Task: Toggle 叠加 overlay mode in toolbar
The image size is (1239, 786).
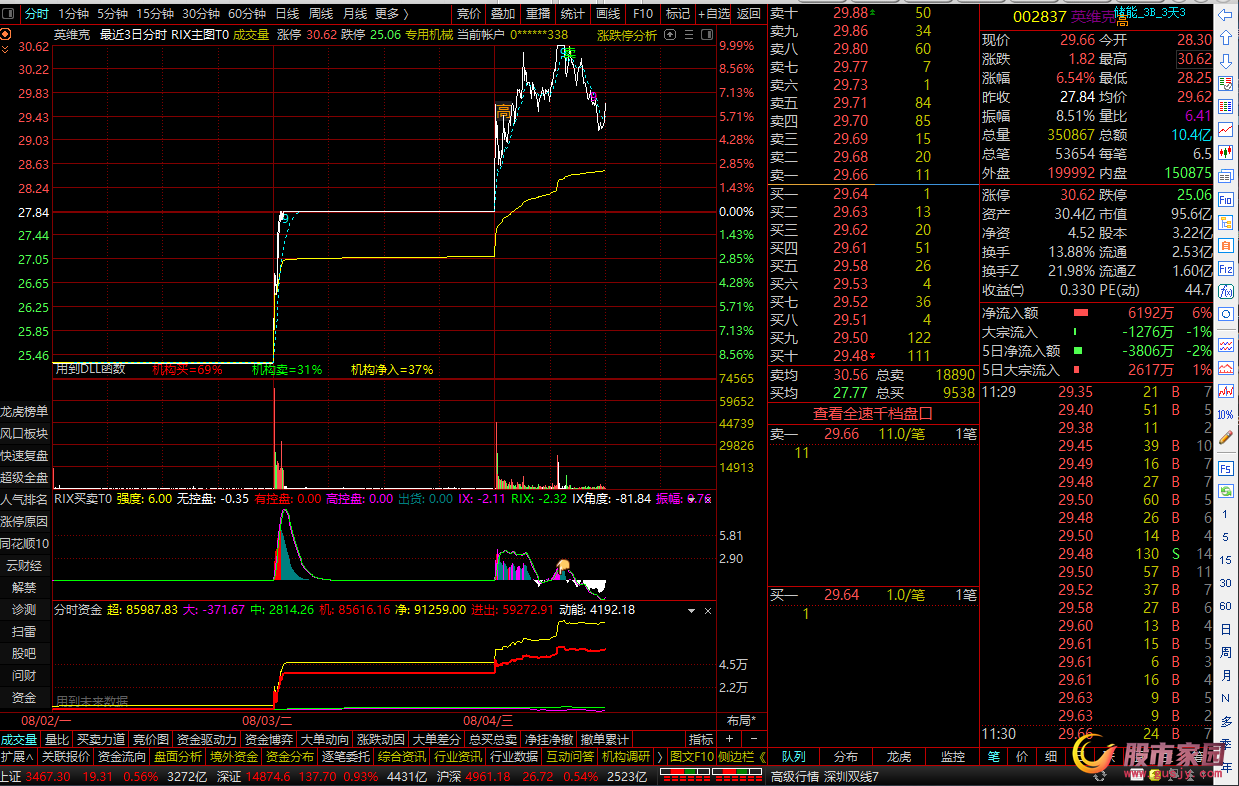Action: (503, 13)
